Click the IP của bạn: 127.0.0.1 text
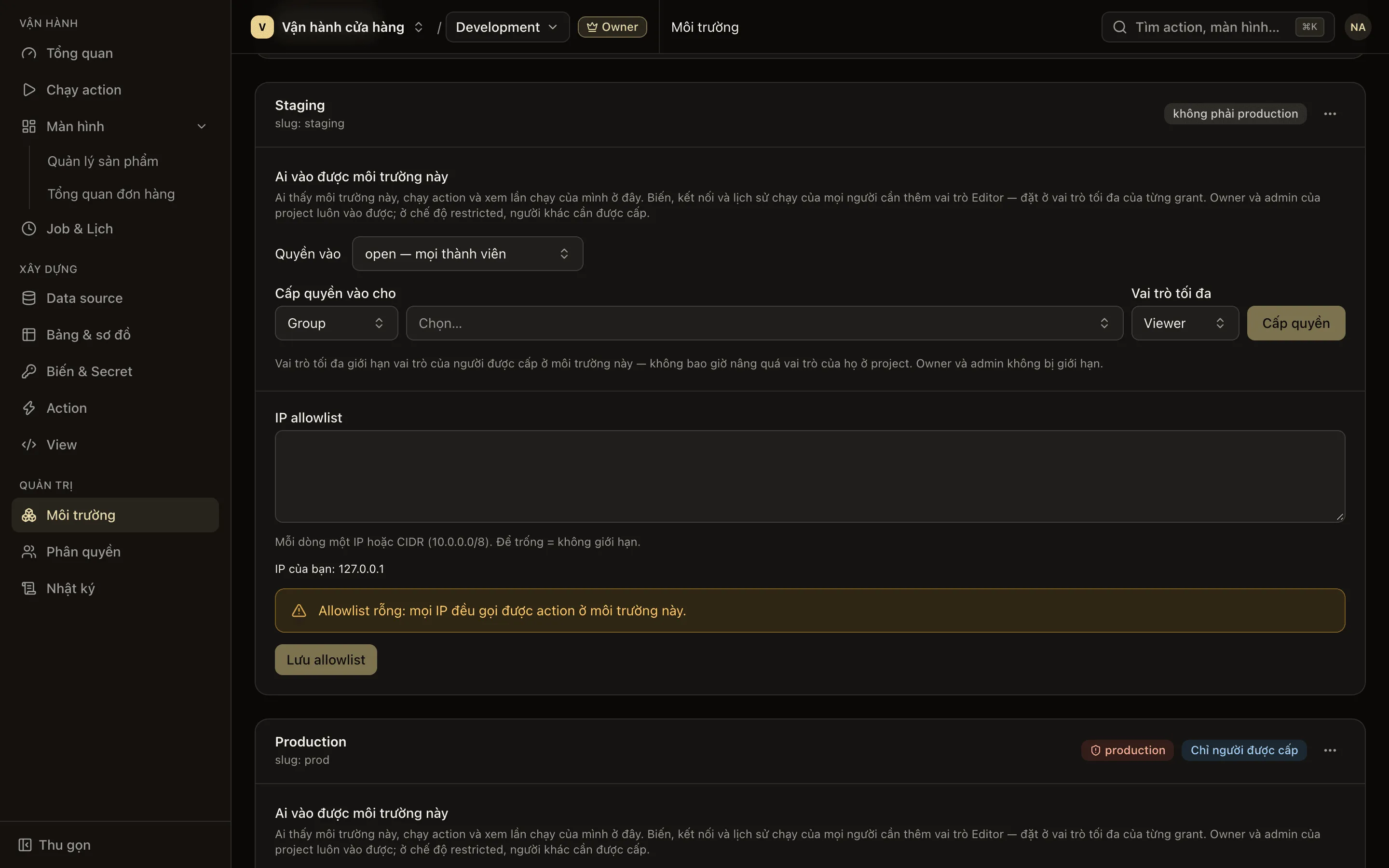 [329, 569]
